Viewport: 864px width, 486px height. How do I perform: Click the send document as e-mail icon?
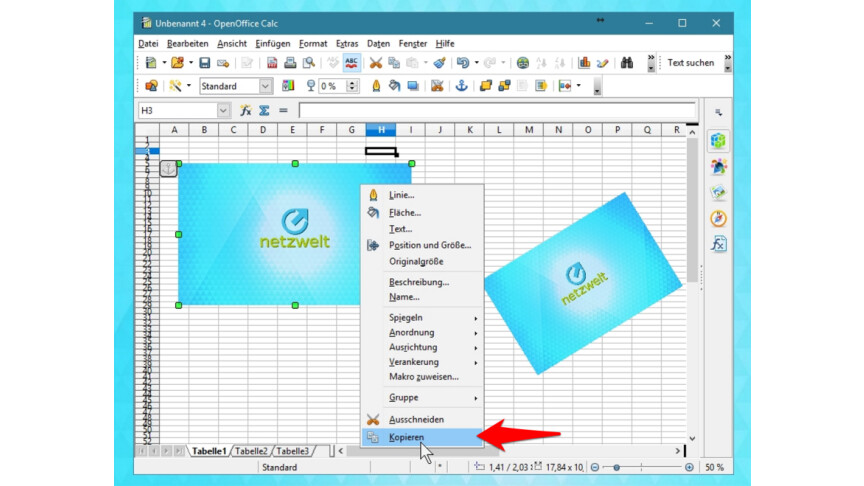pyautogui.click(x=223, y=63)
